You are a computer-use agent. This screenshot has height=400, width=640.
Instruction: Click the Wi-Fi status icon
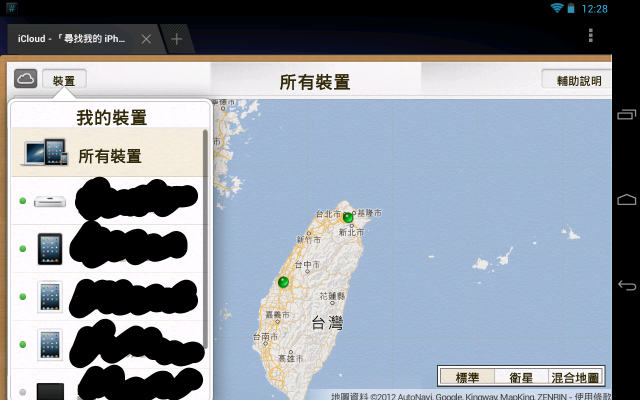tap(556, 8)
